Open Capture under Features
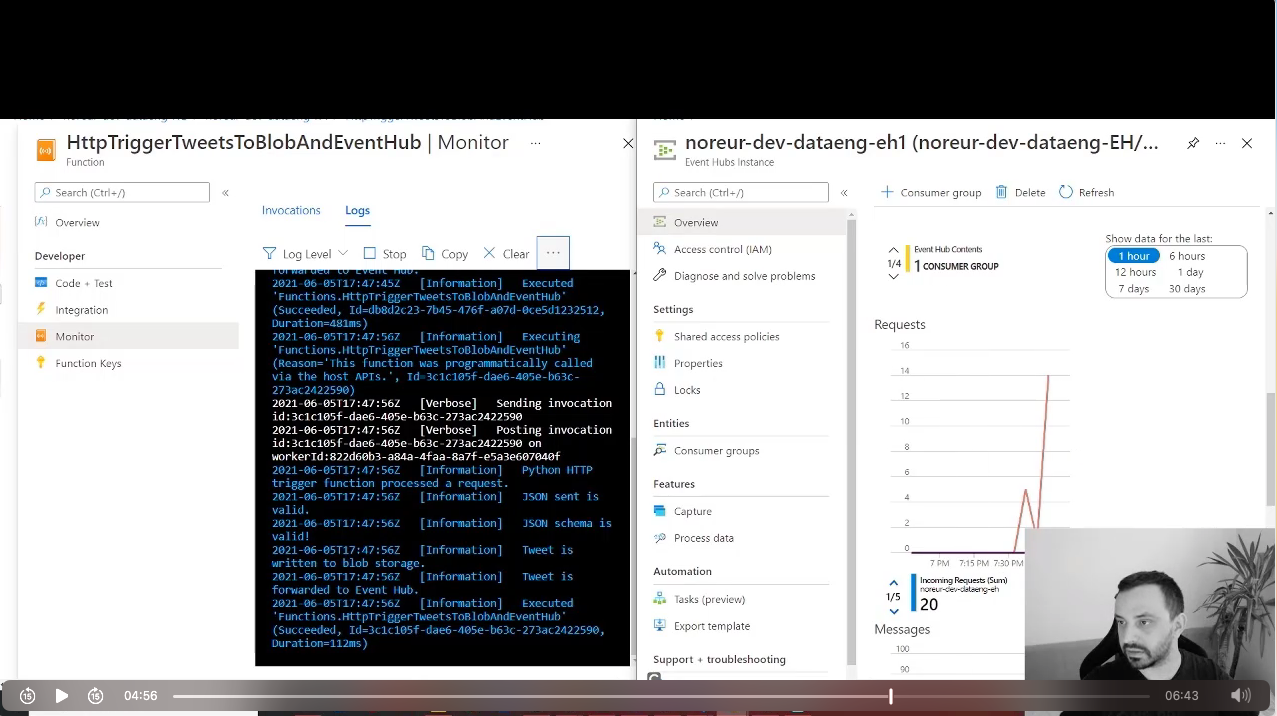The width and height of the screenshot is (1277, 716). [692, 511]
